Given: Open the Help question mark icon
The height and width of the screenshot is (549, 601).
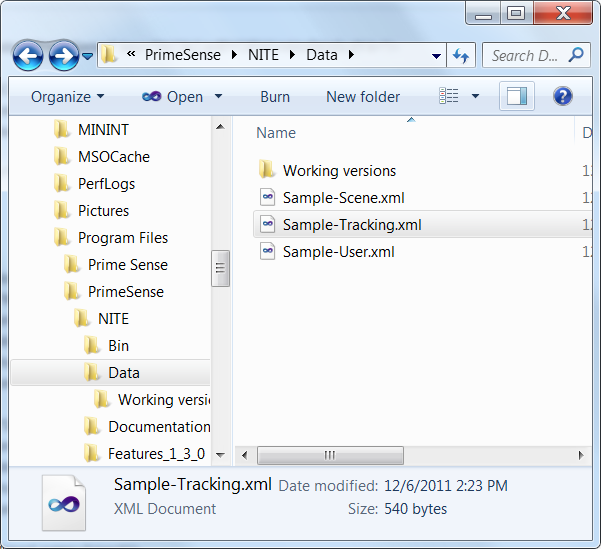Looking at the screenshot, I should click(563, 97).
